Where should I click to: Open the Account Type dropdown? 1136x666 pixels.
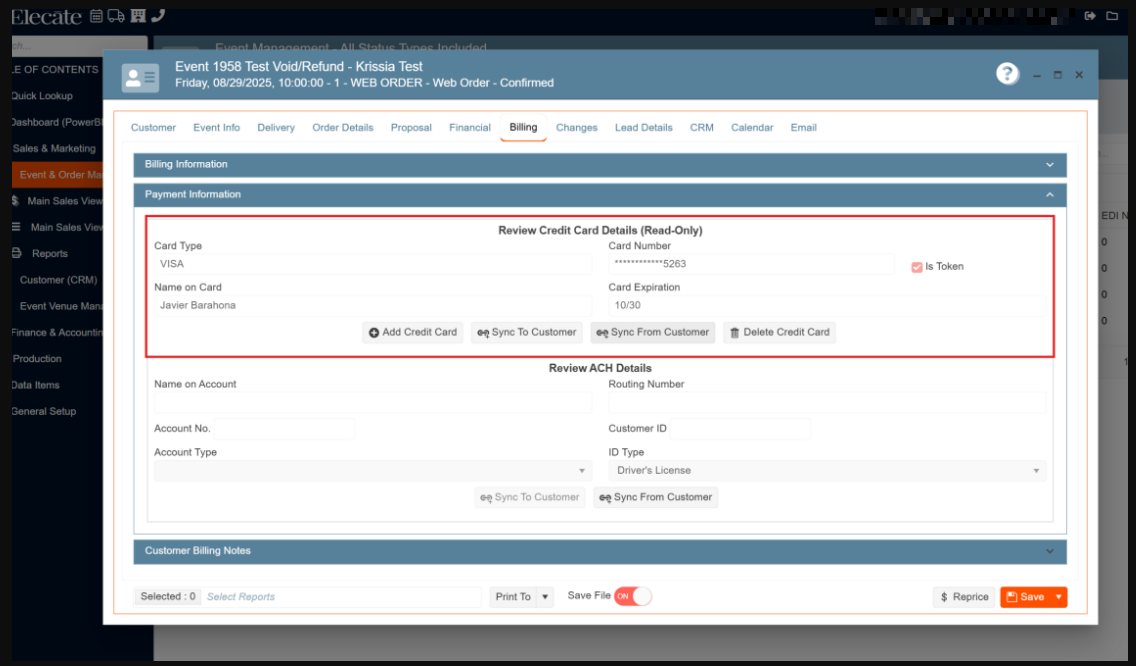(x=372, y=471)
